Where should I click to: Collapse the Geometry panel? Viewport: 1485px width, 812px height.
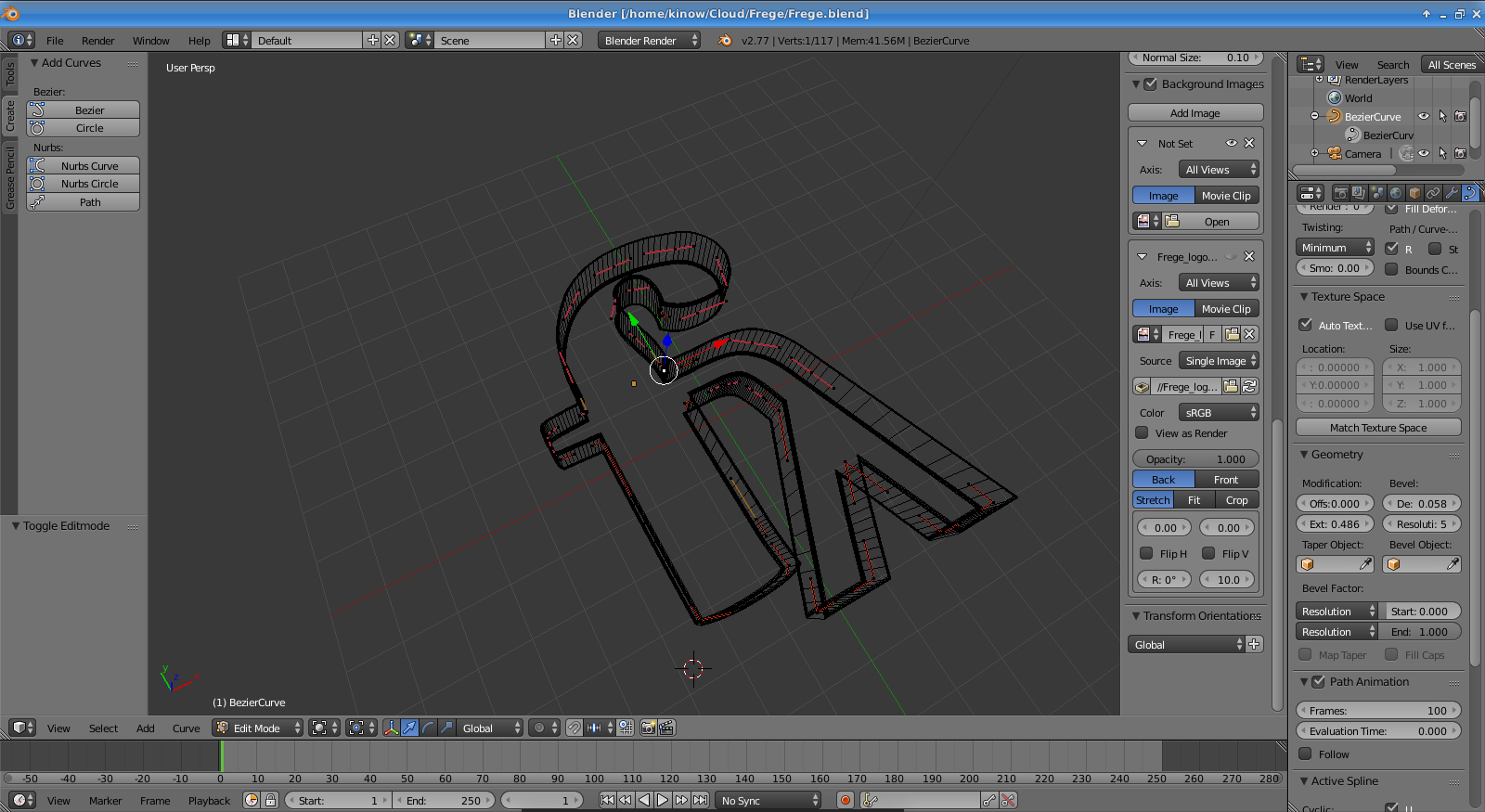point(1304,455)
